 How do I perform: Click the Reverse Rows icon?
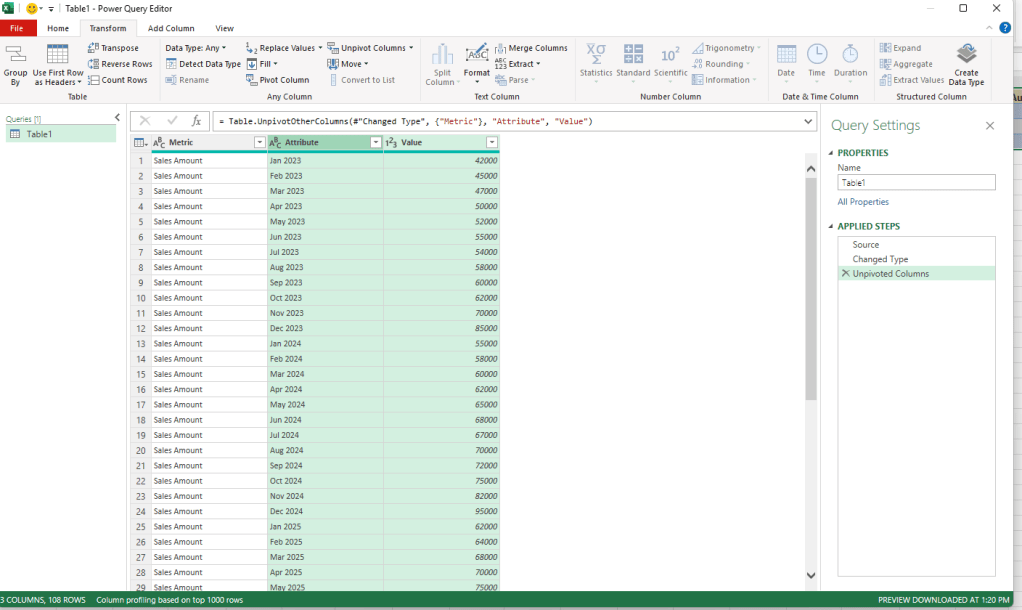pyautogui.click(x=93, y=64)
